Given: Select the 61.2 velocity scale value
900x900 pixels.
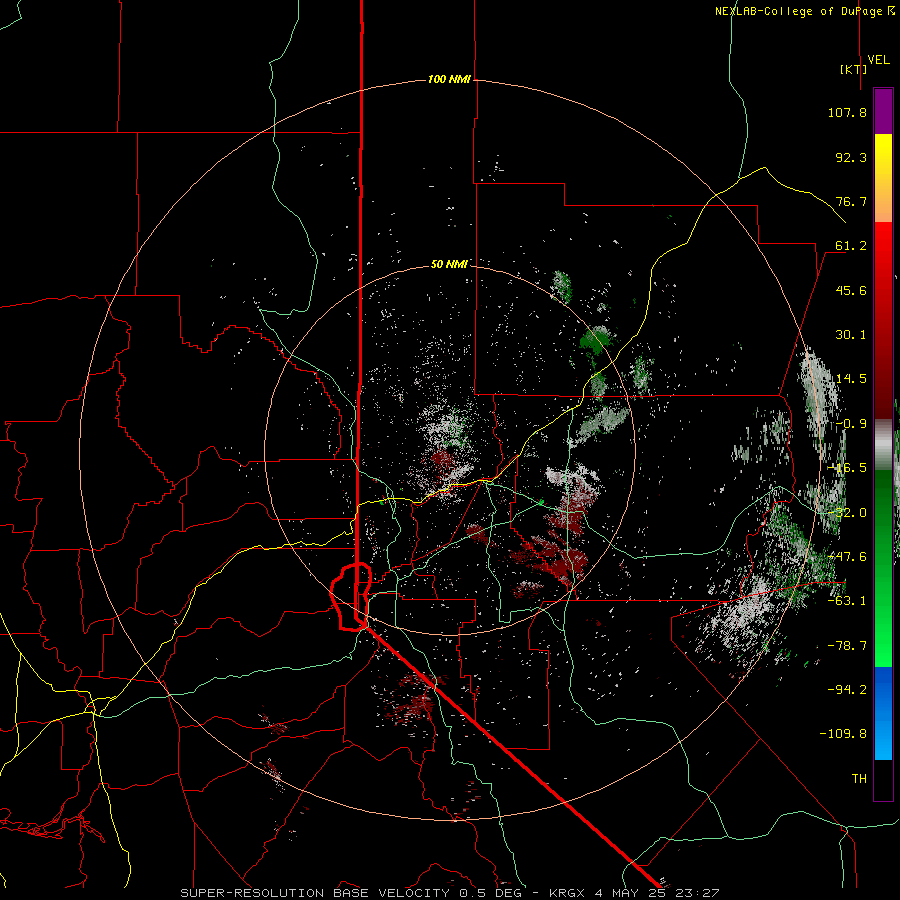Looking at the screenshot, I should (x=851, y=246).
